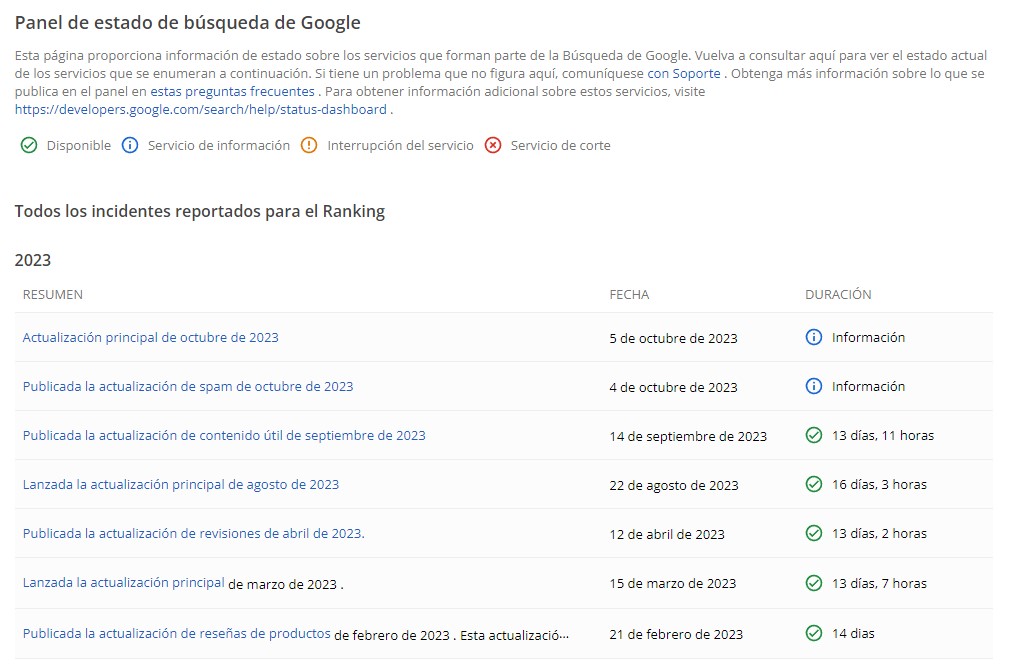Select the date 22 de agosto de 2023

674,486
